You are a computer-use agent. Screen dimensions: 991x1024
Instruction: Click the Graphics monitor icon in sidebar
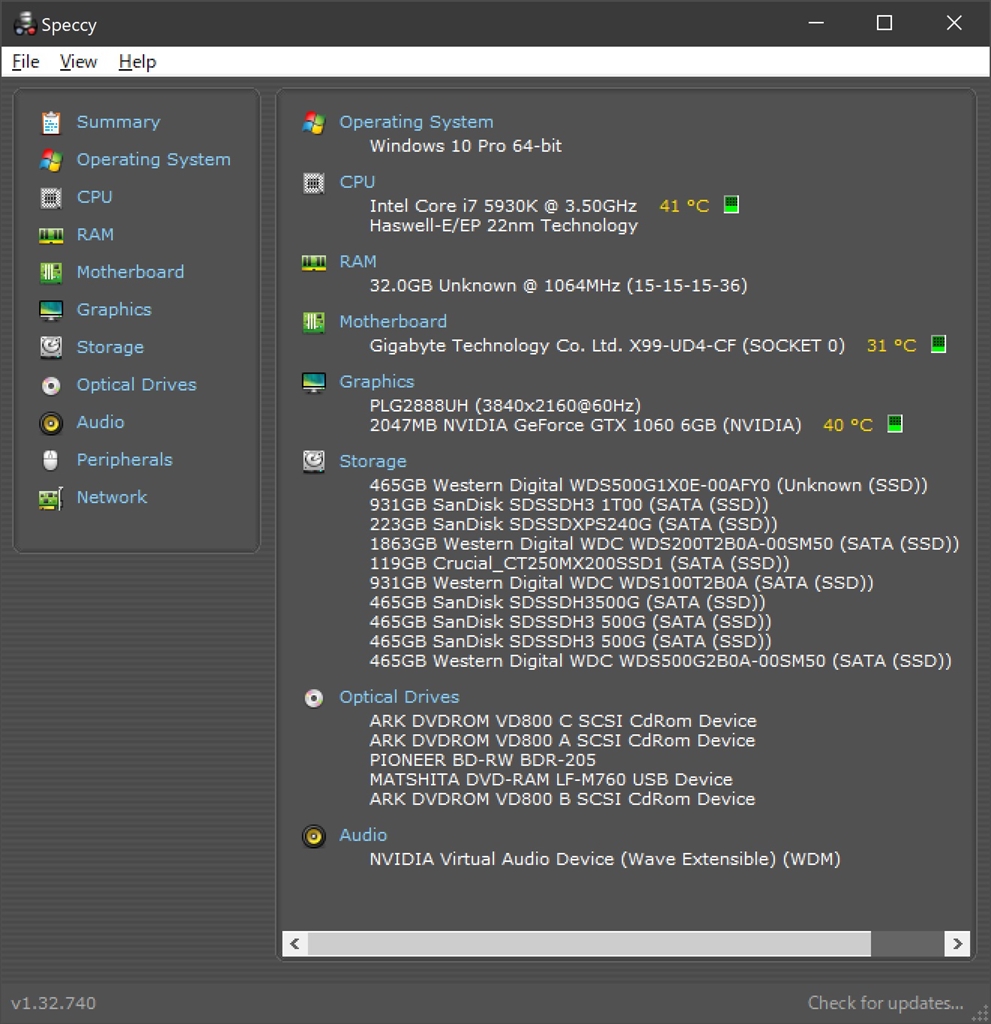pyautogui.click(x=51, y=310)
